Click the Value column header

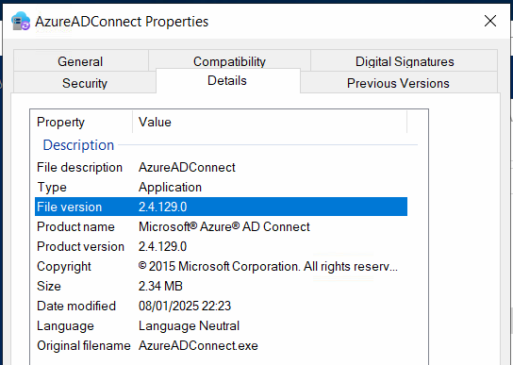point(269,122)
